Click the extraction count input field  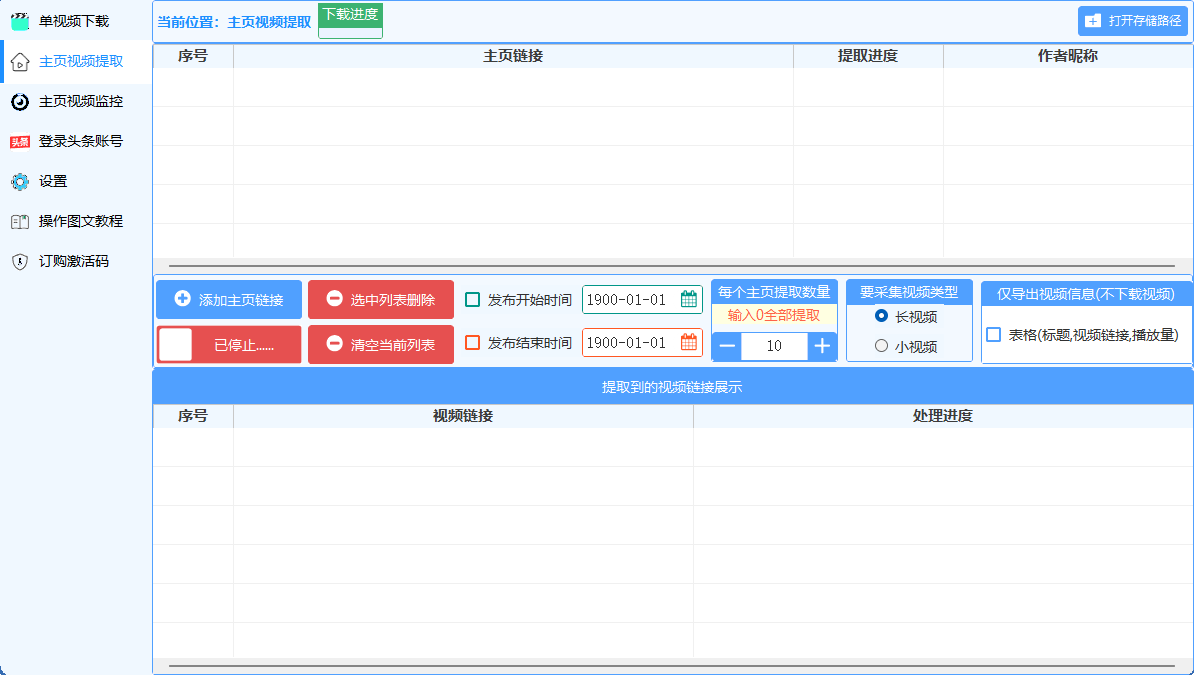pos(774,346)
